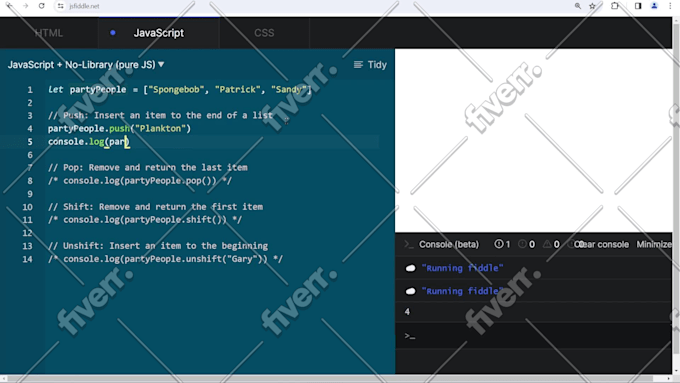The image size is (680, 383).
Task: Click the shift() commented code on line 11
Action: [145, 219]
